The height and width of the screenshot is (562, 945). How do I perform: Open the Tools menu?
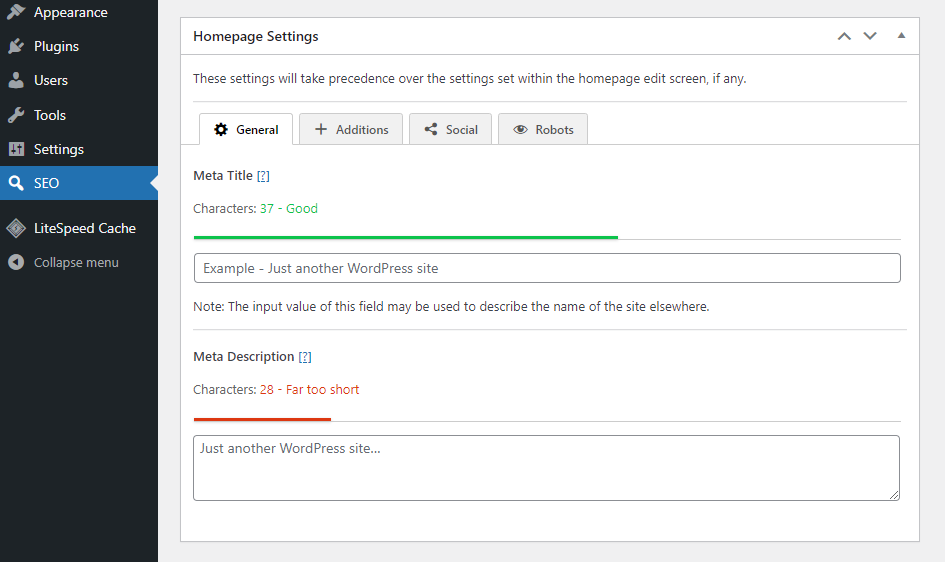tap(79, 114)
